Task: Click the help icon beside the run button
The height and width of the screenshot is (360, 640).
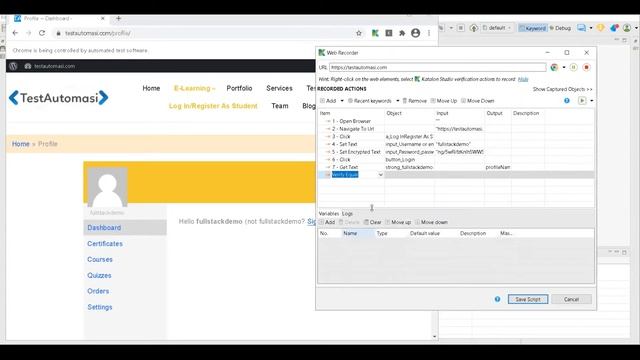Action: (x=567, y=101)
